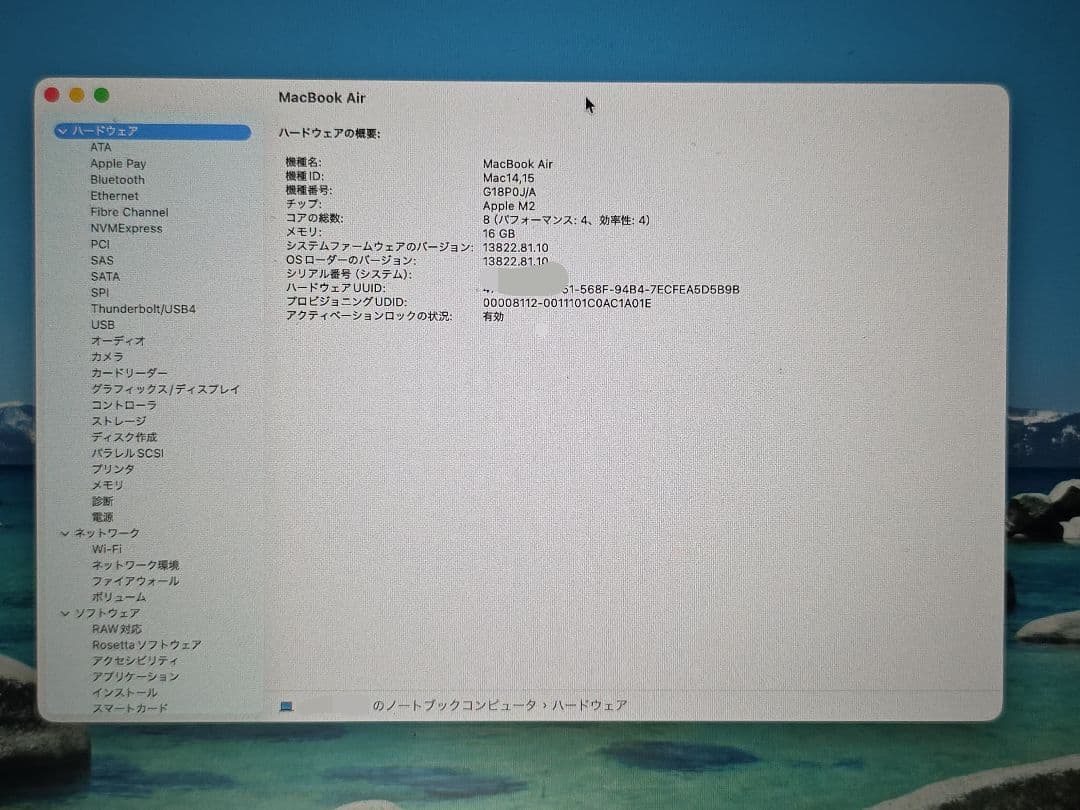The height and width of the screenshot is (810, 1080).
Task: Select ネットワーク環境 item
Action: tap(135, 565)
